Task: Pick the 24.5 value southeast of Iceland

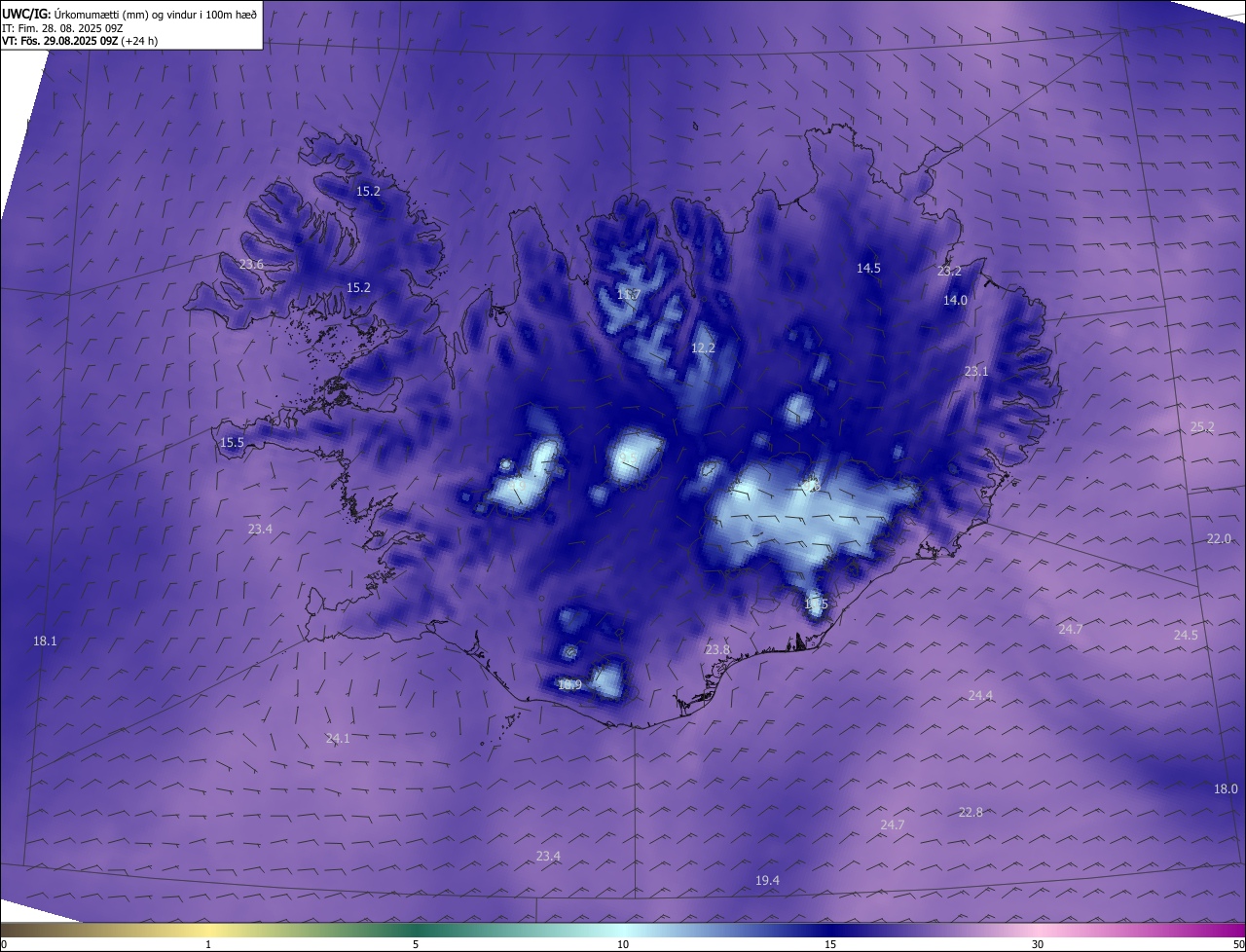Action: 1186,636
